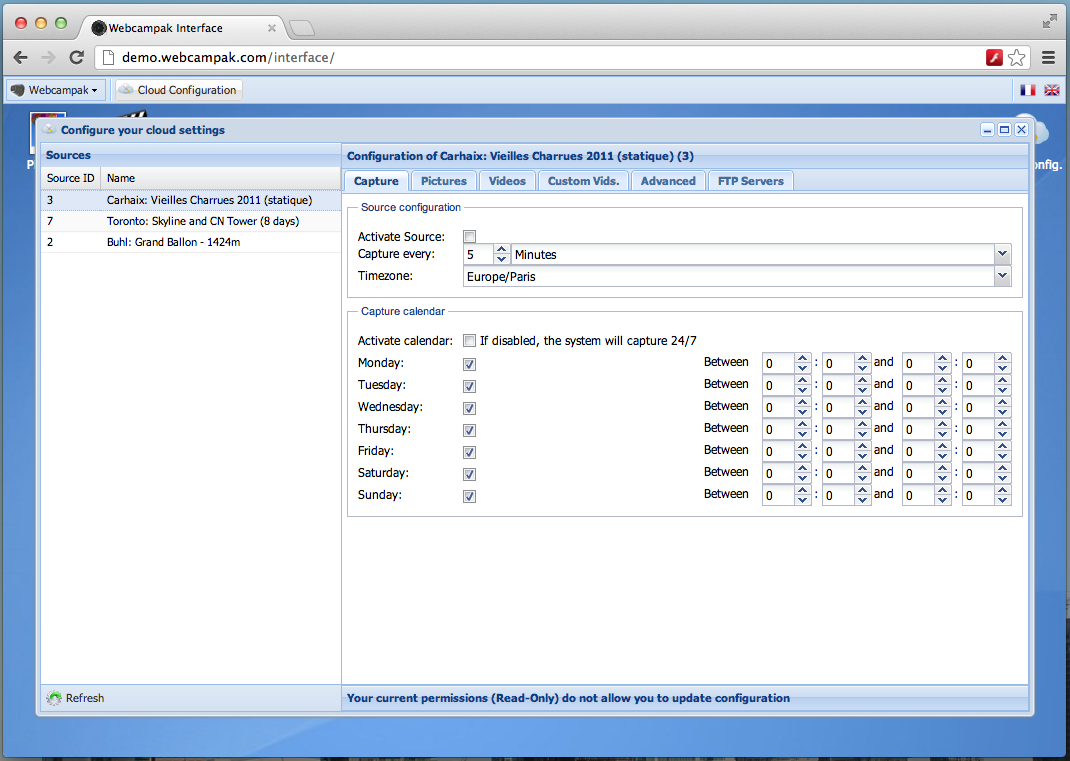The image size is (1070, 761).
Task: Increase Monday start hour
Action: [802, 358]
